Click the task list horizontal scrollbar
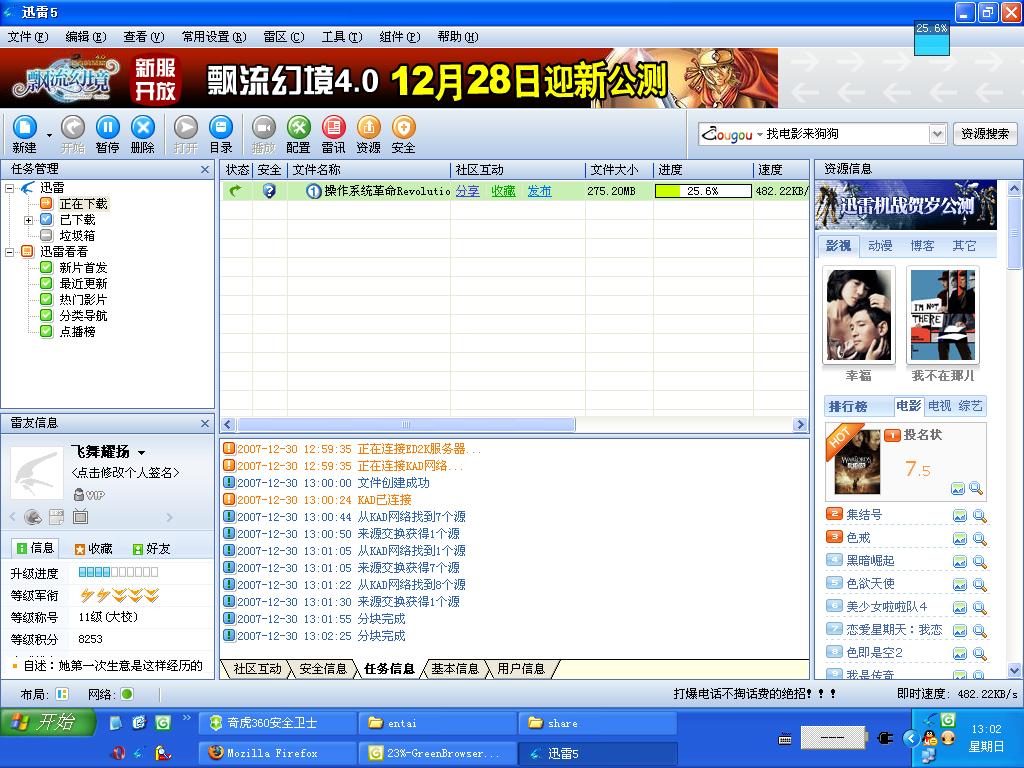 [x=406, y=424]
